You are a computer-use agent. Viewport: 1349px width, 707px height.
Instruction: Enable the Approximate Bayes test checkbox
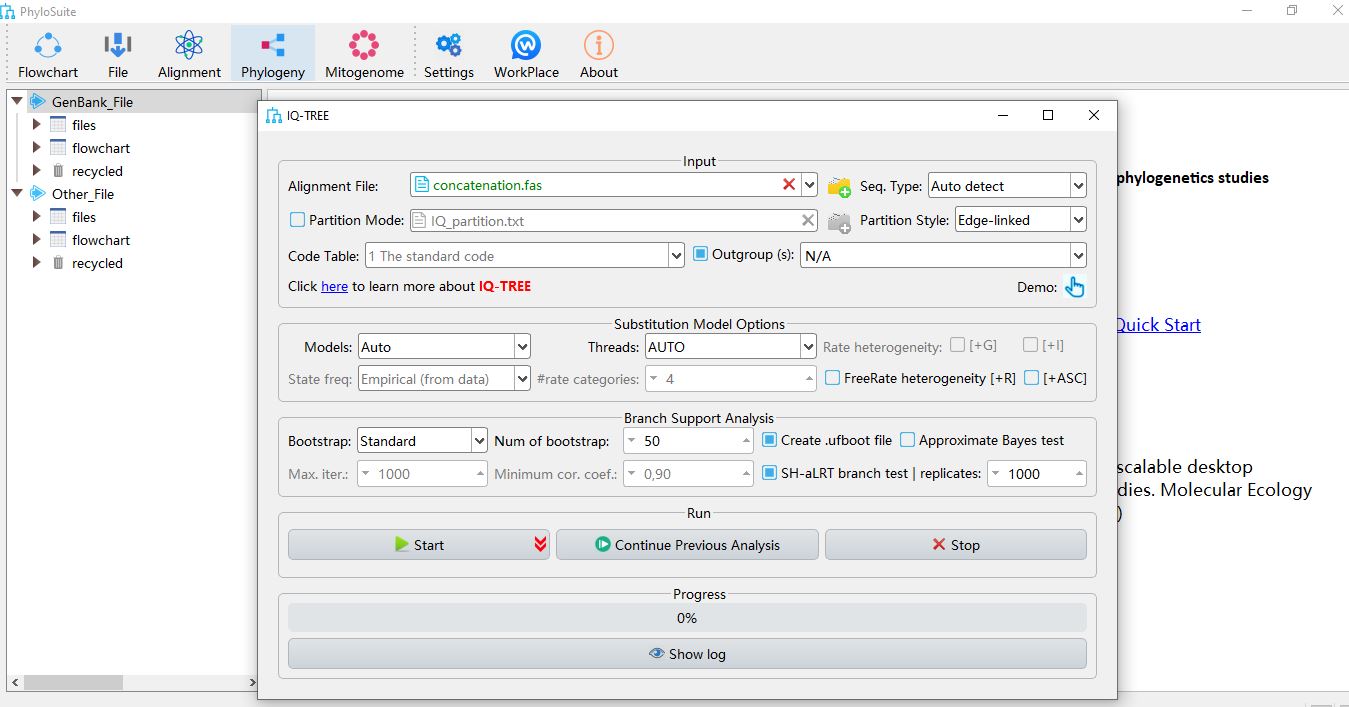(x=907, y=440)
